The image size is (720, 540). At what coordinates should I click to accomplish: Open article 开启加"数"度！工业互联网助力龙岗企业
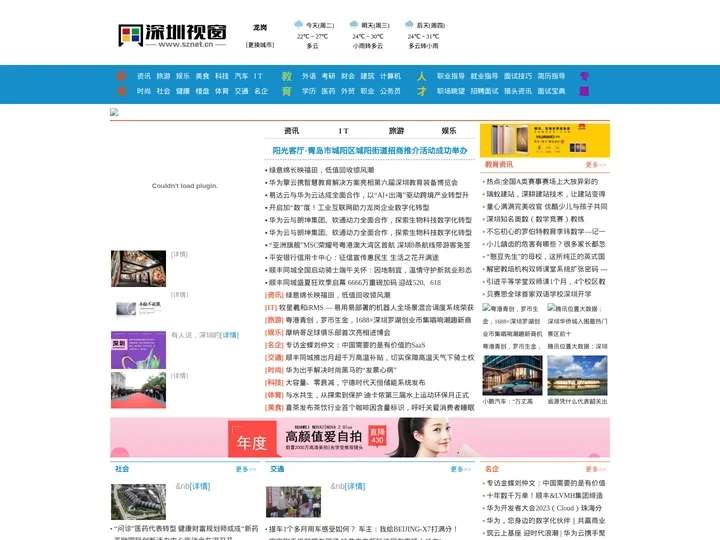click(349, 208)
